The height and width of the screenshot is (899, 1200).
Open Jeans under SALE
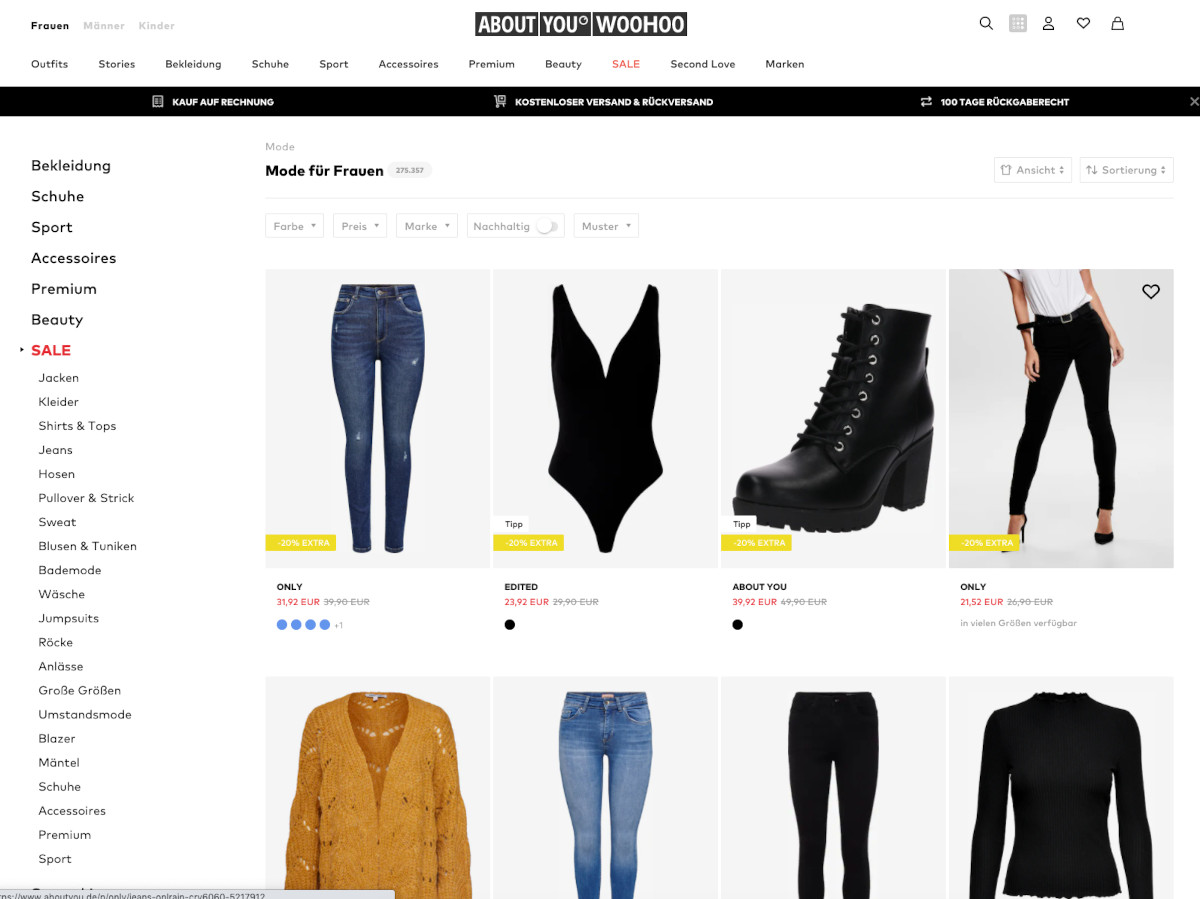55,450
